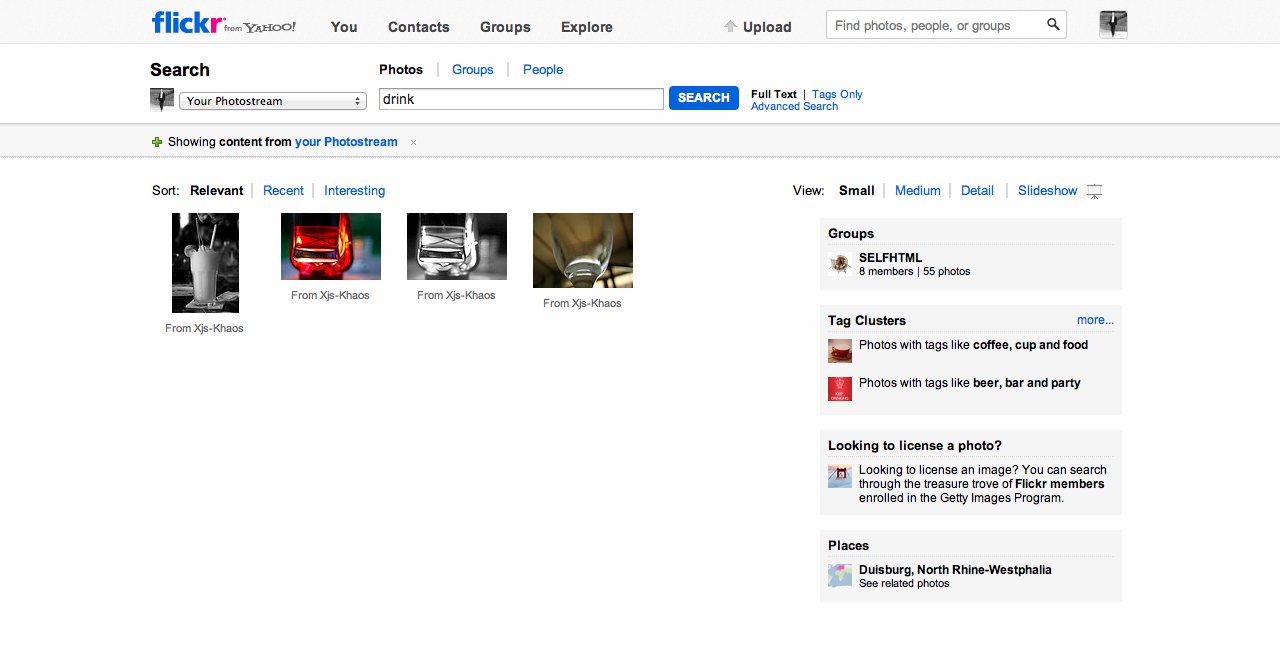
Task: Click From Xjs-Khaos under the milkshake photo
Action: [x=204, y=328]
